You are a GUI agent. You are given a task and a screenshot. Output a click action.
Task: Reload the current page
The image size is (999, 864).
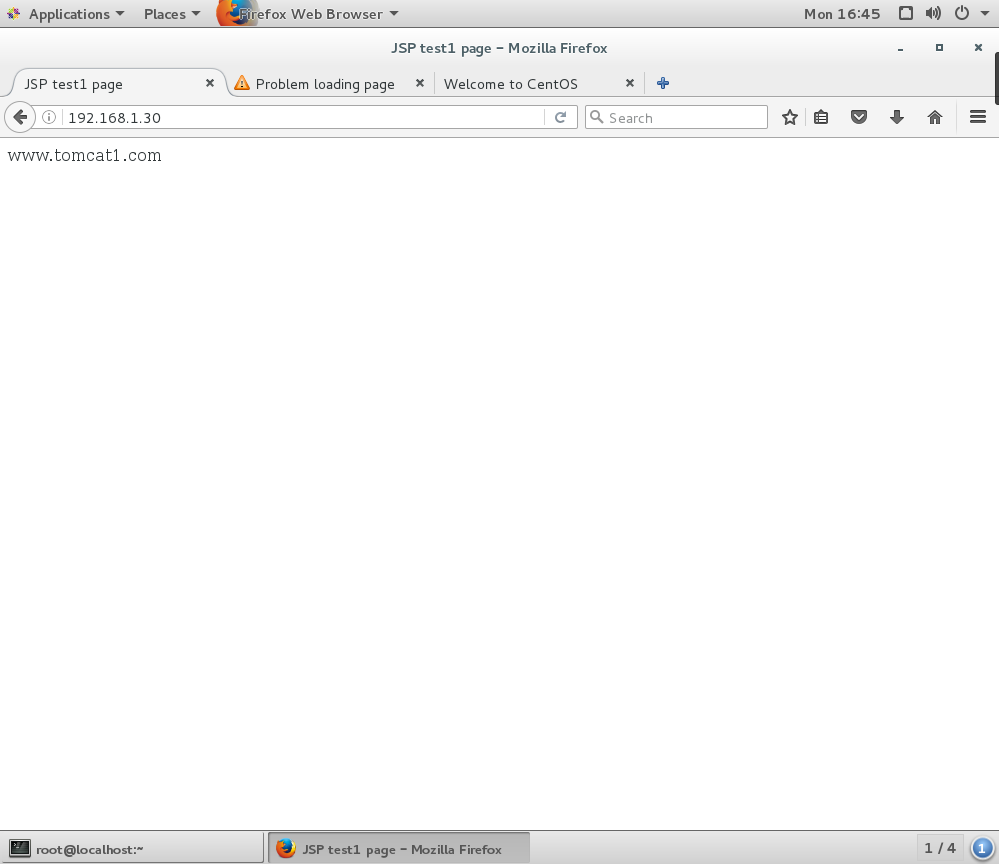(x=561, y=117)
